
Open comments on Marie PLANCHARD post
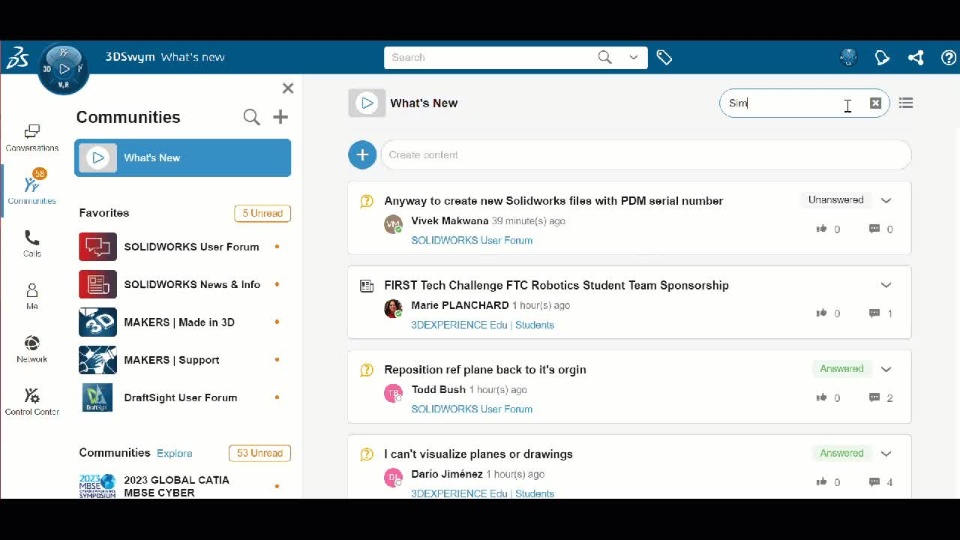point(874,313)
